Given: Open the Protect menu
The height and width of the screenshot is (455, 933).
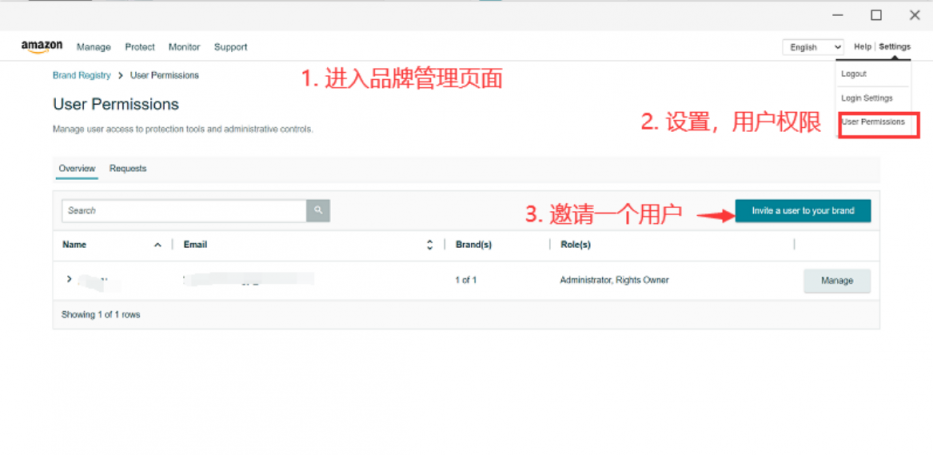Looking at the screenshot, I should coord(140,47).
